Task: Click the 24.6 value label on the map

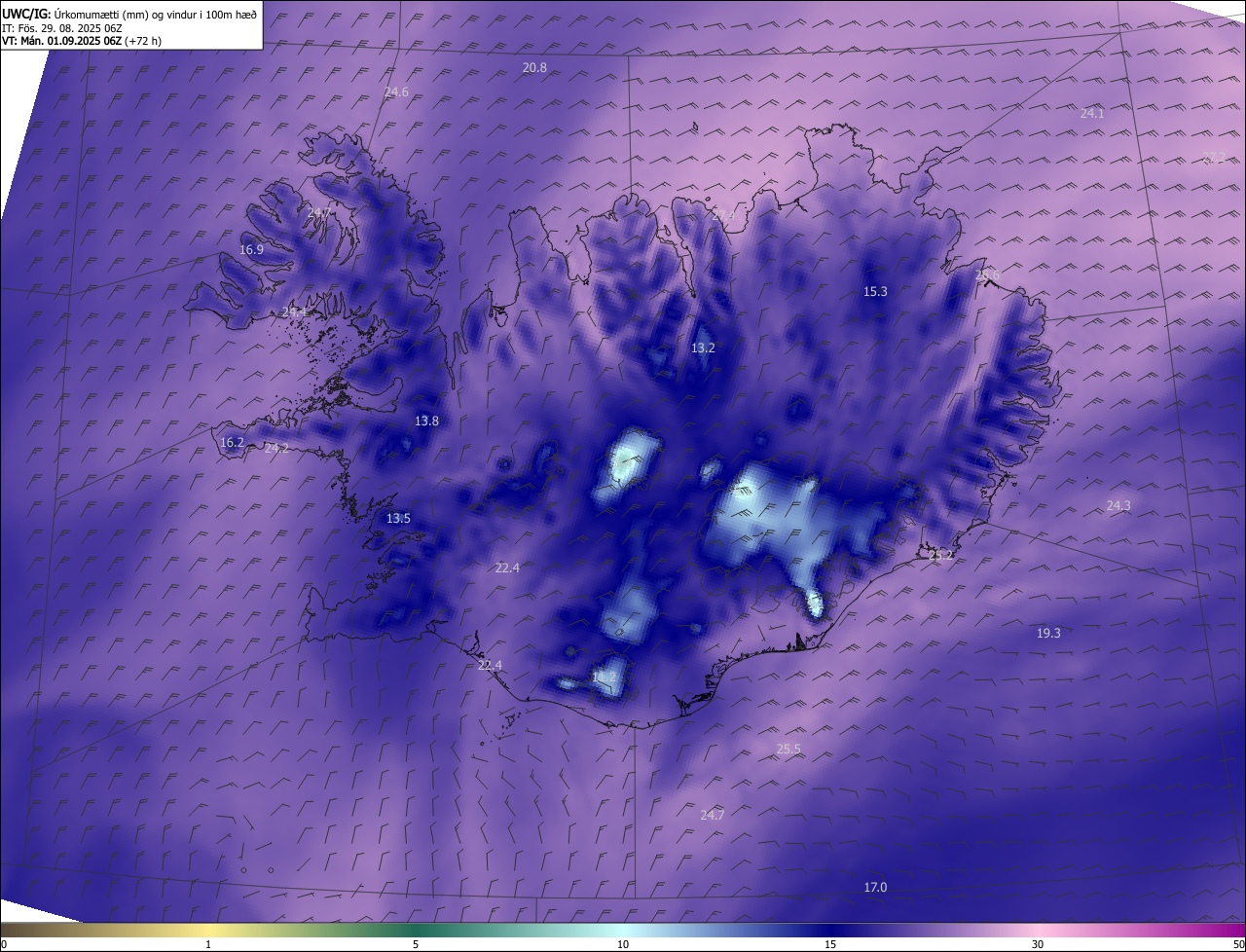Action: click(396, 92)
